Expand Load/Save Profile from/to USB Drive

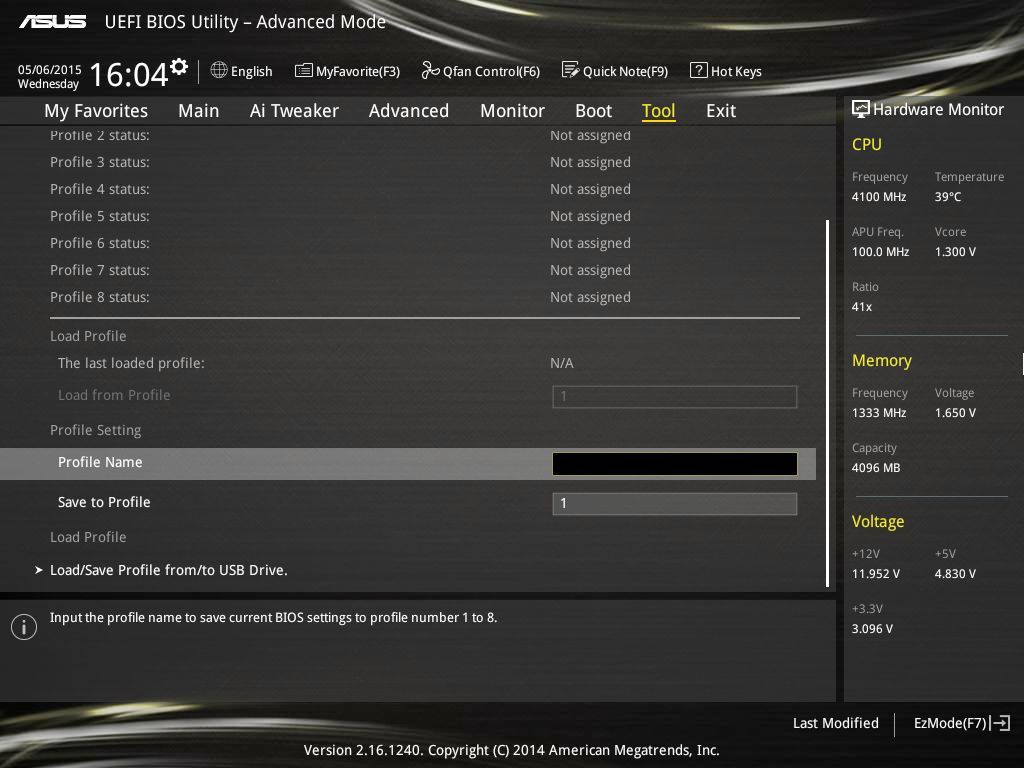(x=168, y=570)
